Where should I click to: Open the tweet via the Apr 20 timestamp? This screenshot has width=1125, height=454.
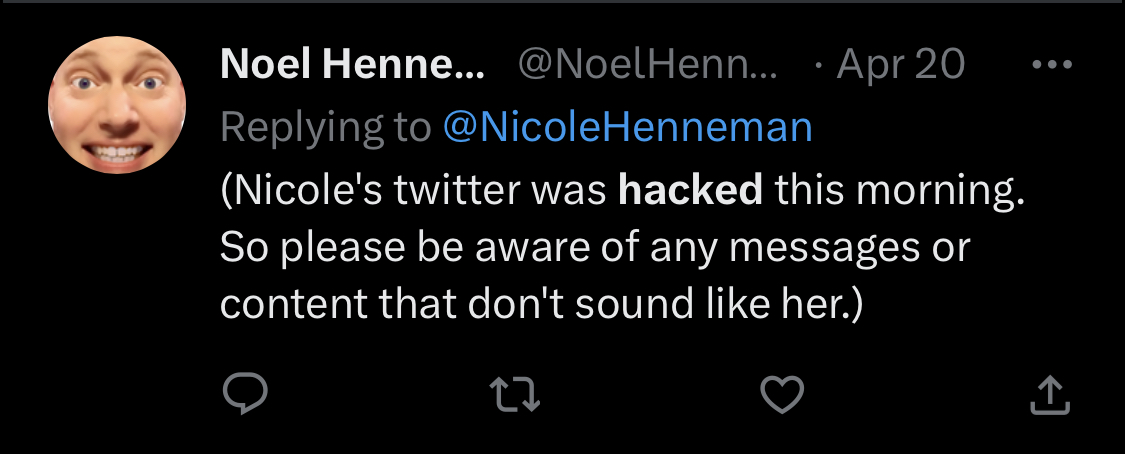click(x=900, y=64)
